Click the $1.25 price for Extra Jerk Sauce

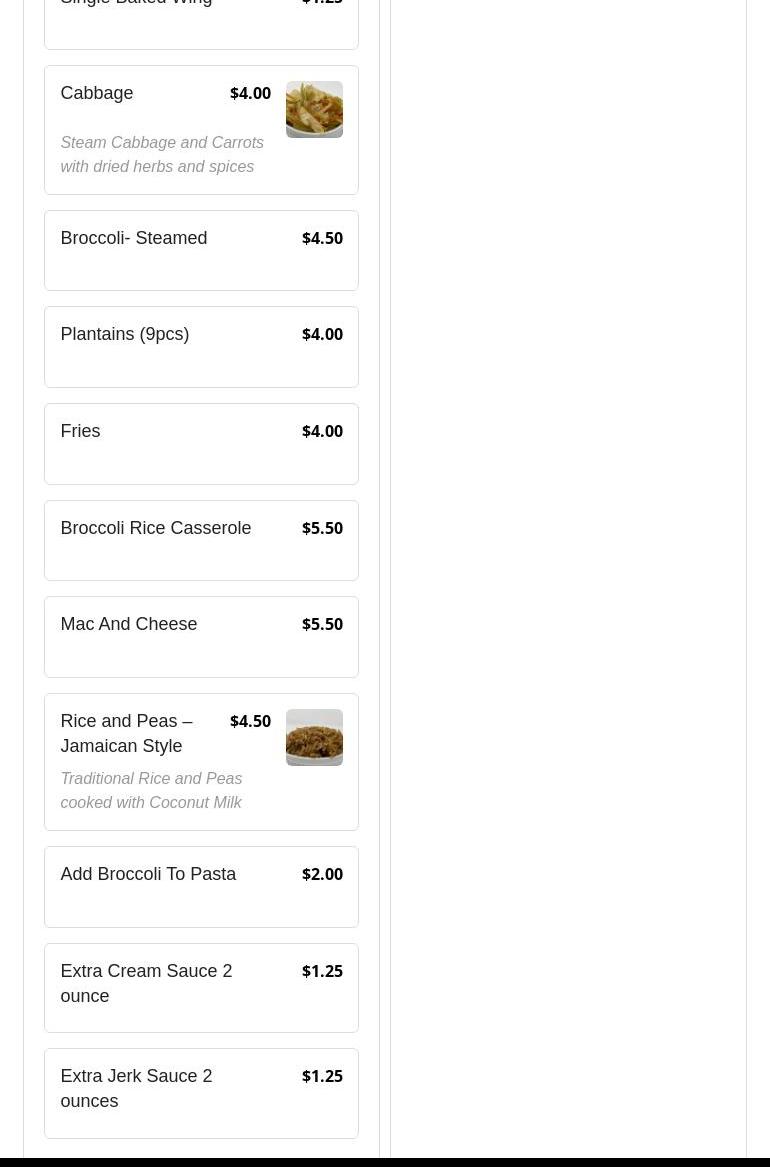[x=322, y=1076]
